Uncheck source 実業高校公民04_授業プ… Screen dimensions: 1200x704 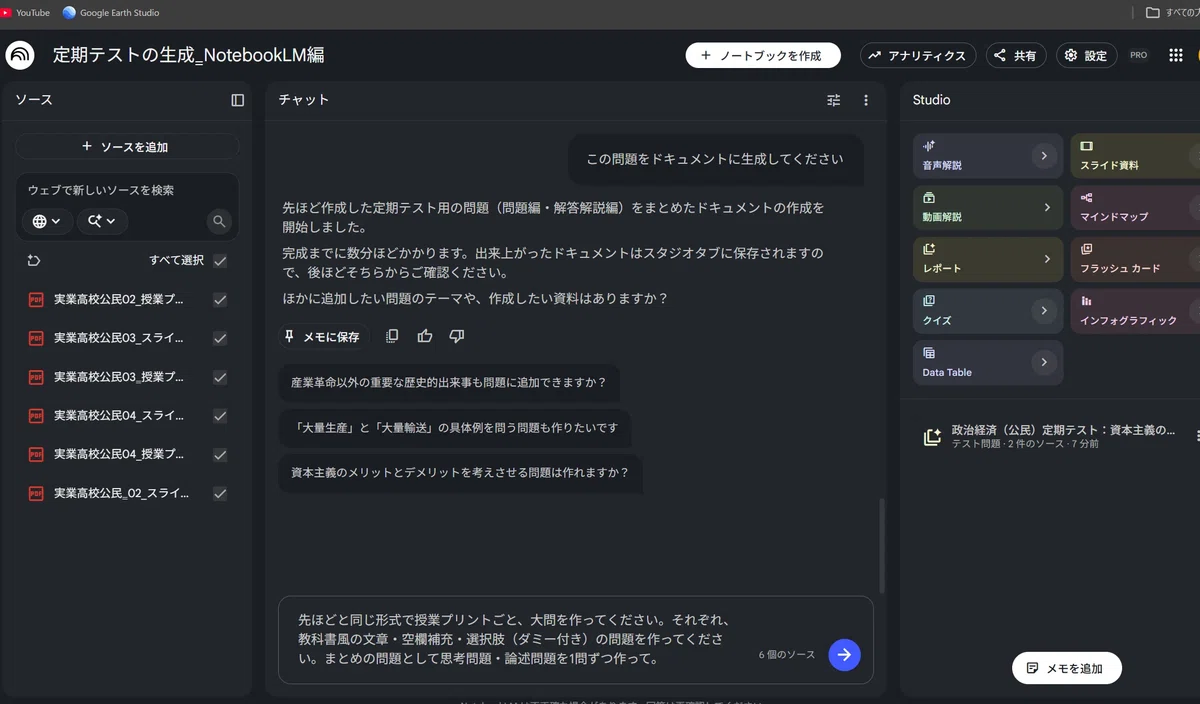pyautogui.click(x=220, y=454)
